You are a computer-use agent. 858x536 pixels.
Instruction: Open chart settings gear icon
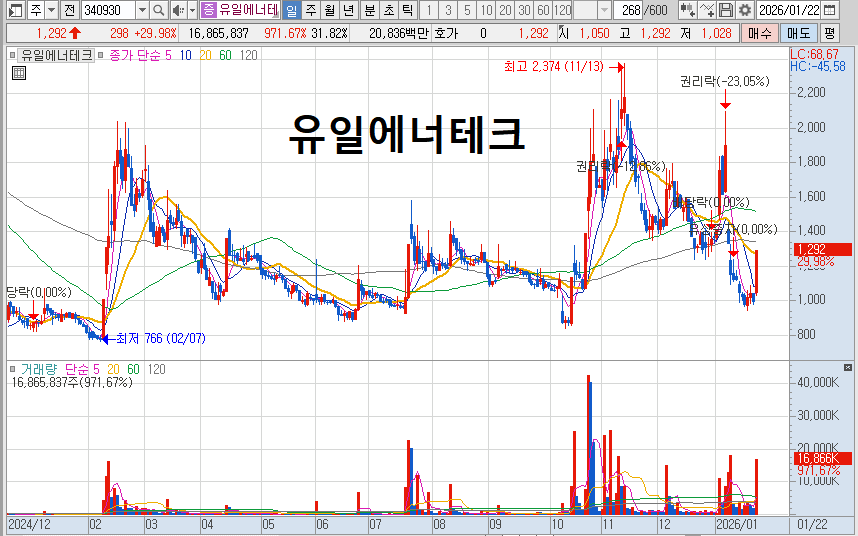(744, 10)
